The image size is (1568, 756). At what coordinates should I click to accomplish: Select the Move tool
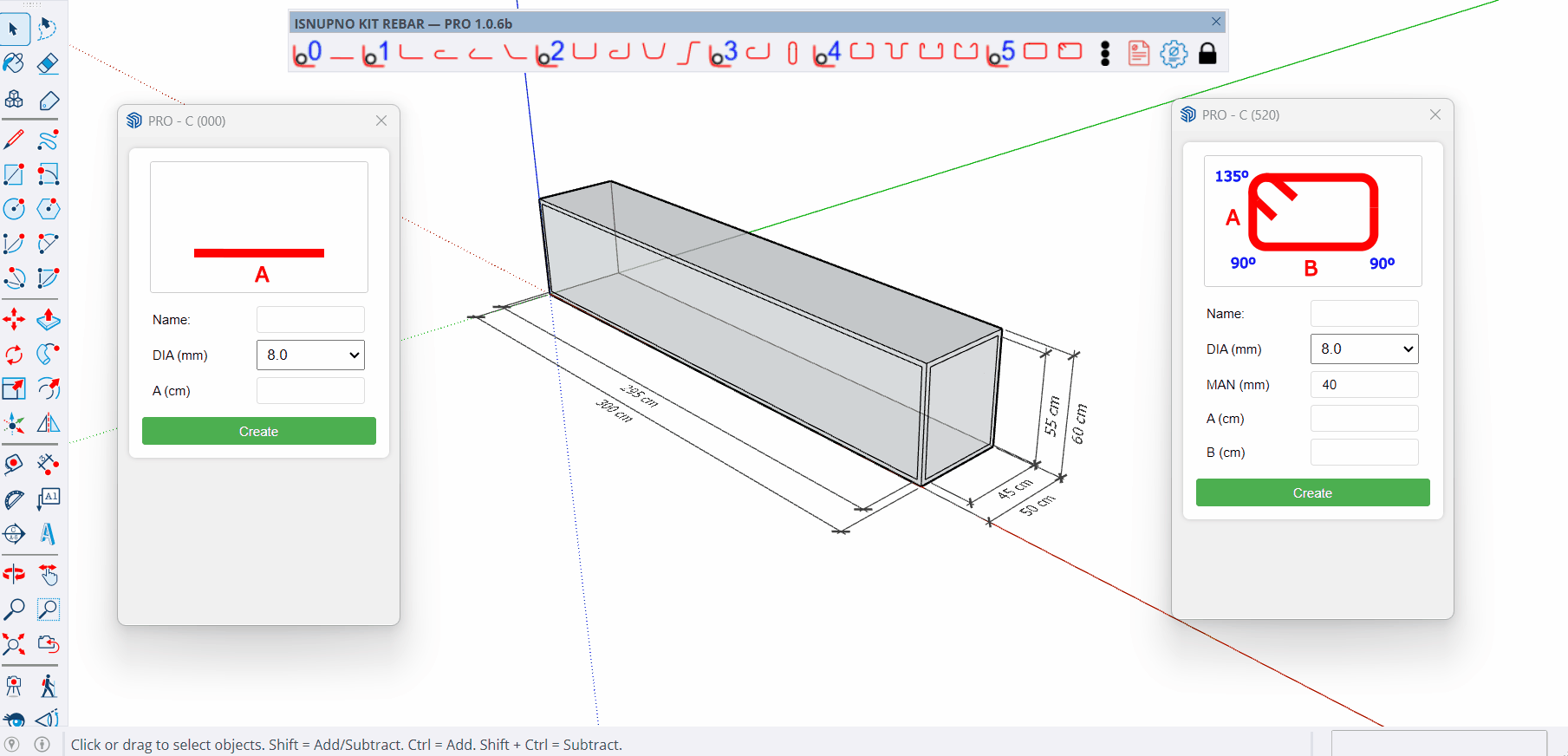[14, 320]
